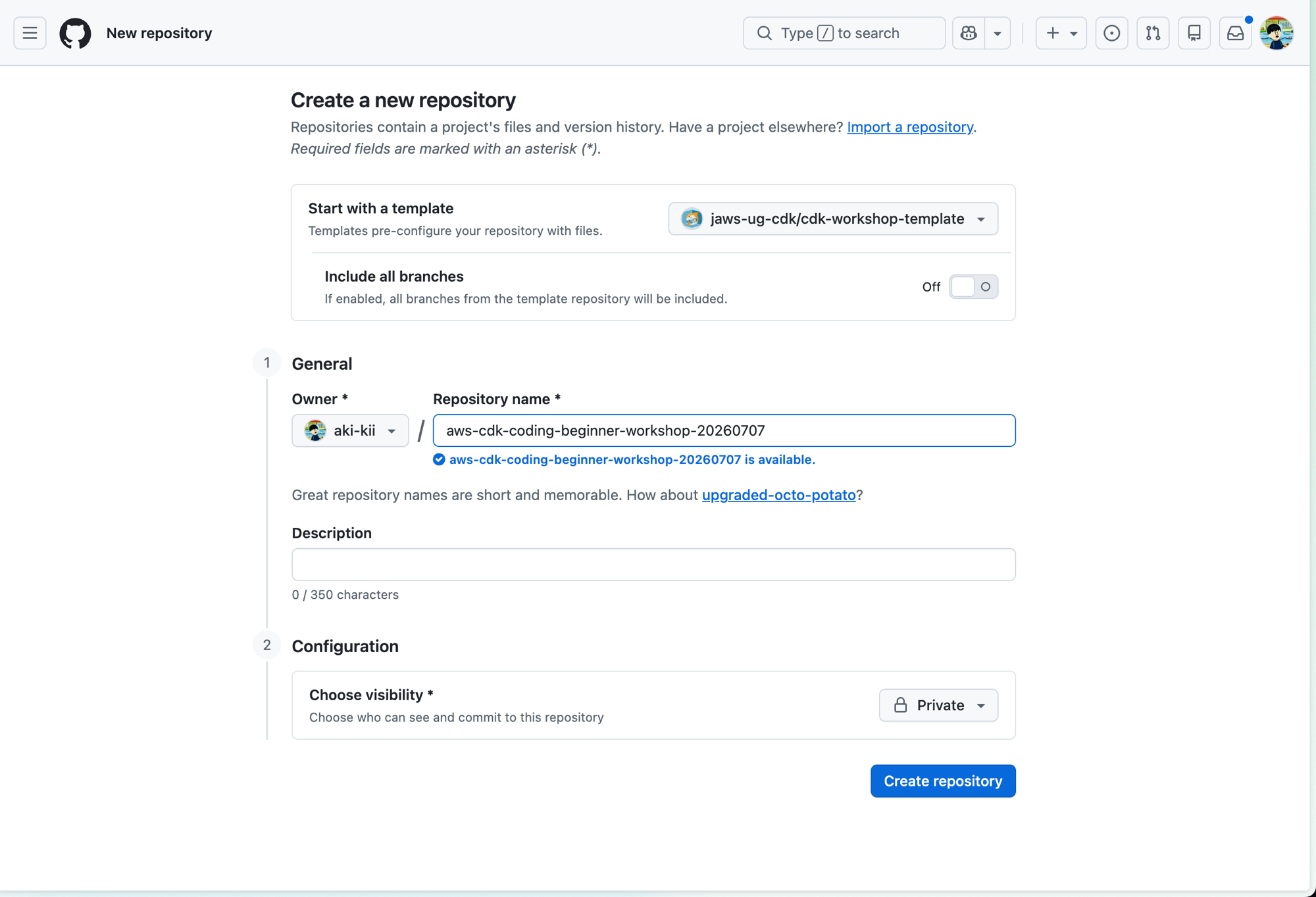Viewport: 1316px width, 897px height.
Task: Open the user profile avatar menu
Action: coord(1277,33)
